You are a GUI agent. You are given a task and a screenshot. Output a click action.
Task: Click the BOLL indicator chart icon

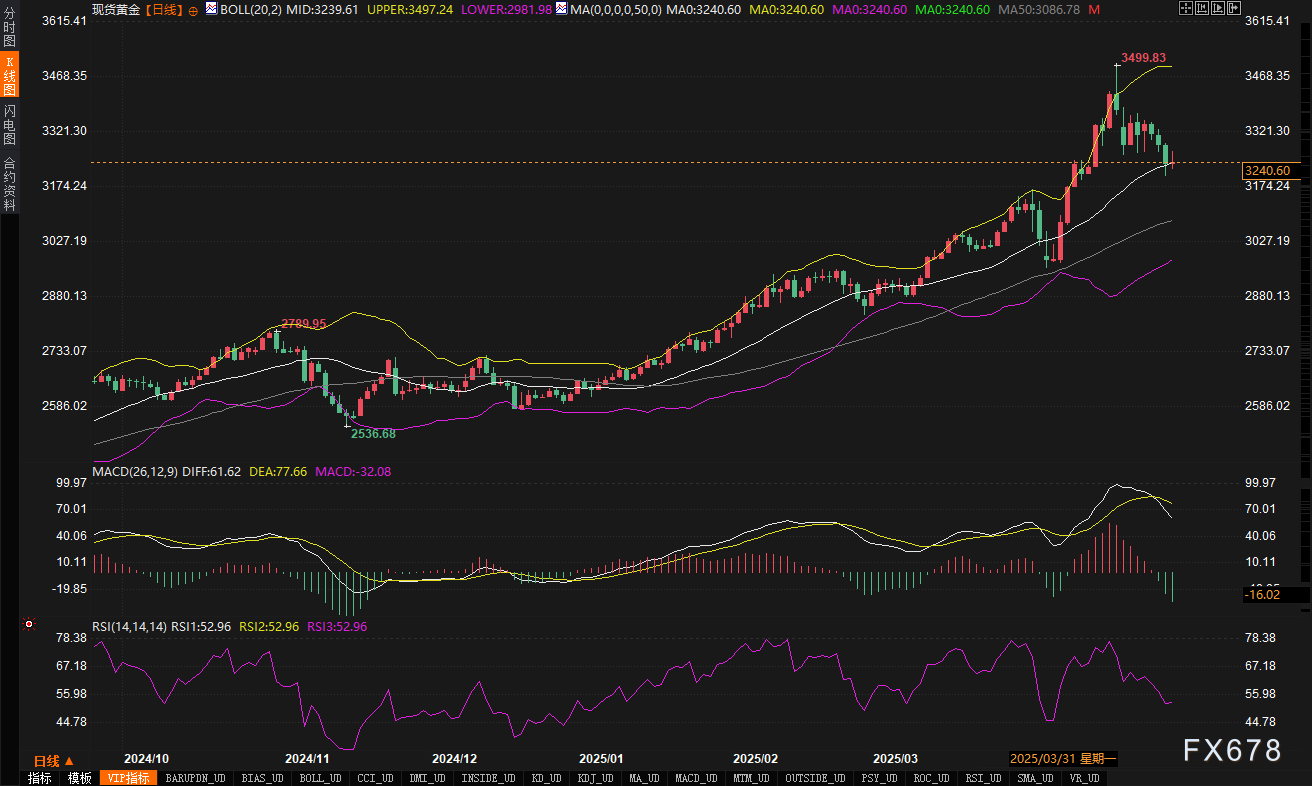tap(211, 9)
